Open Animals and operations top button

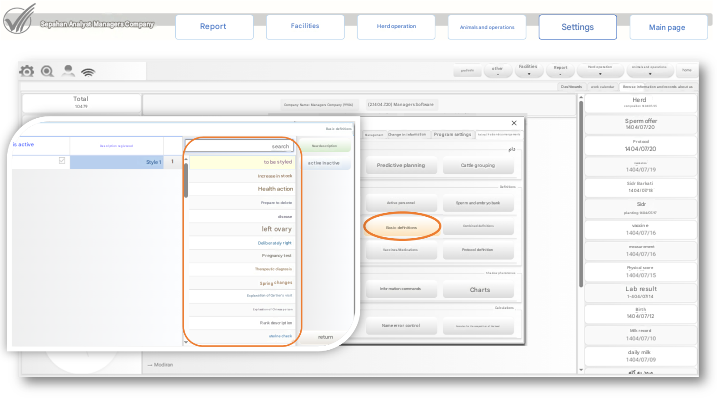pos(487,27)
